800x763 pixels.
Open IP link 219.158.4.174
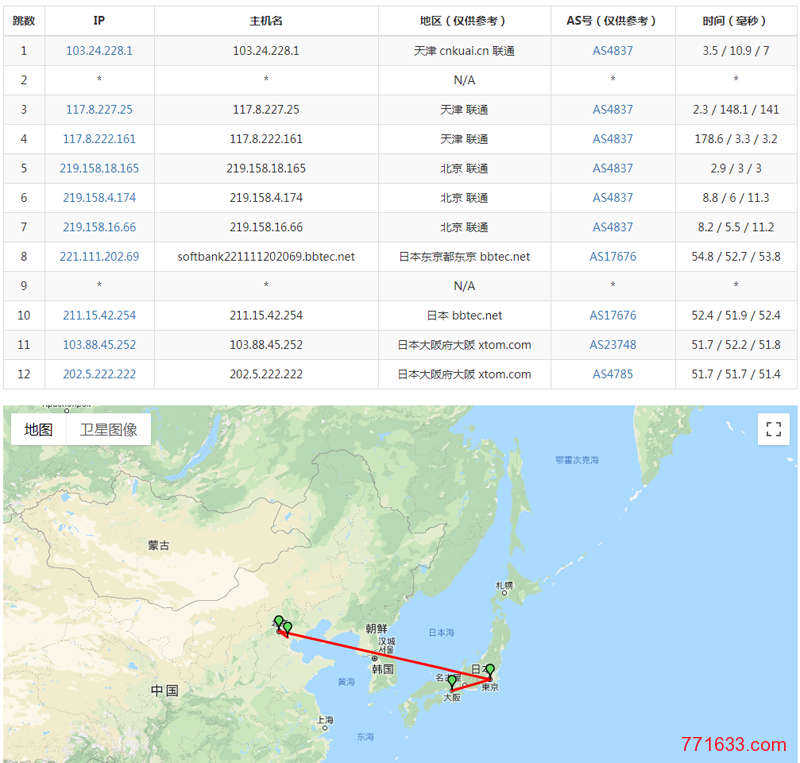[99, 198]
